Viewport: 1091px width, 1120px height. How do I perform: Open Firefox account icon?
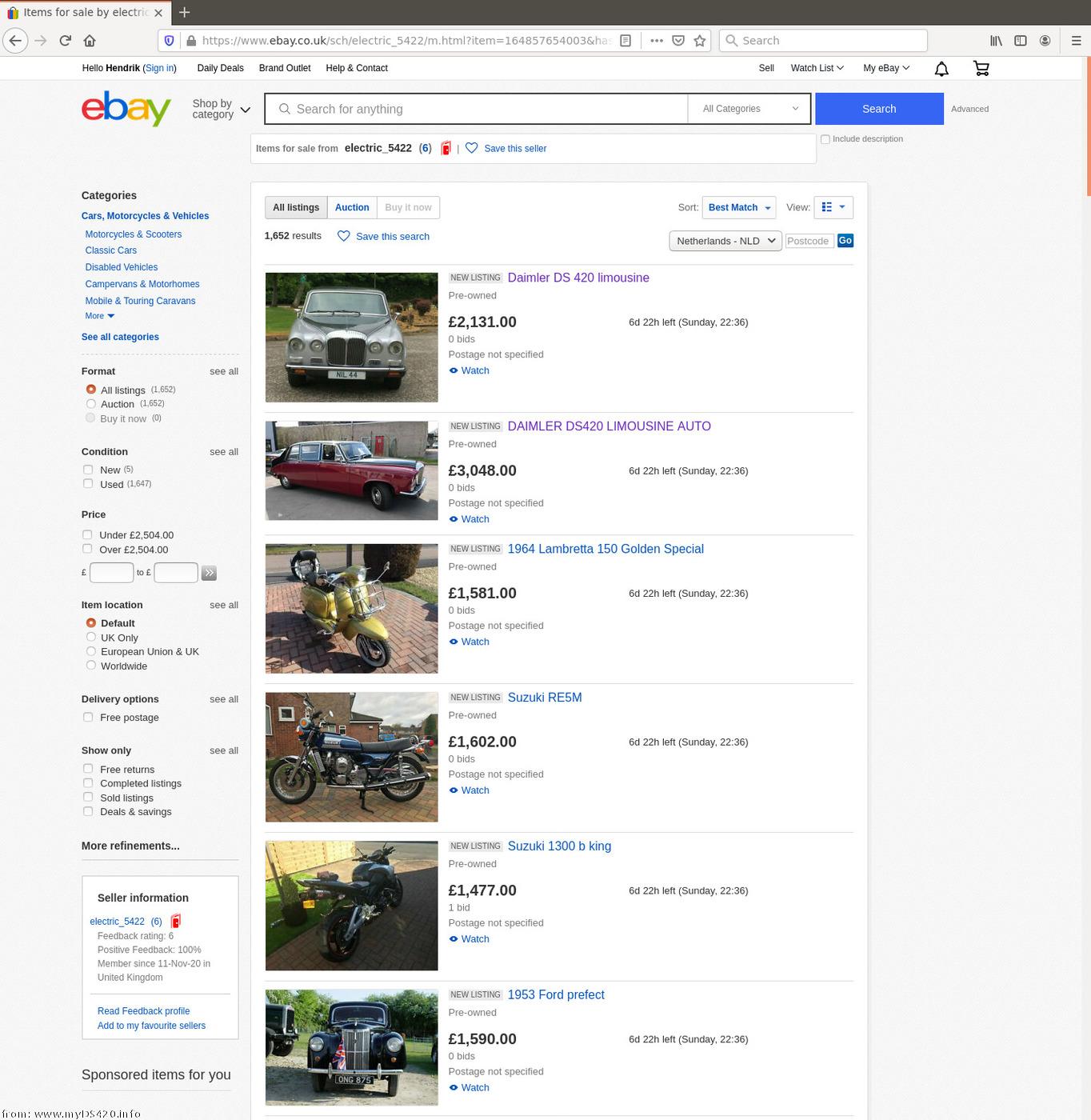(x=1045, y=41)
